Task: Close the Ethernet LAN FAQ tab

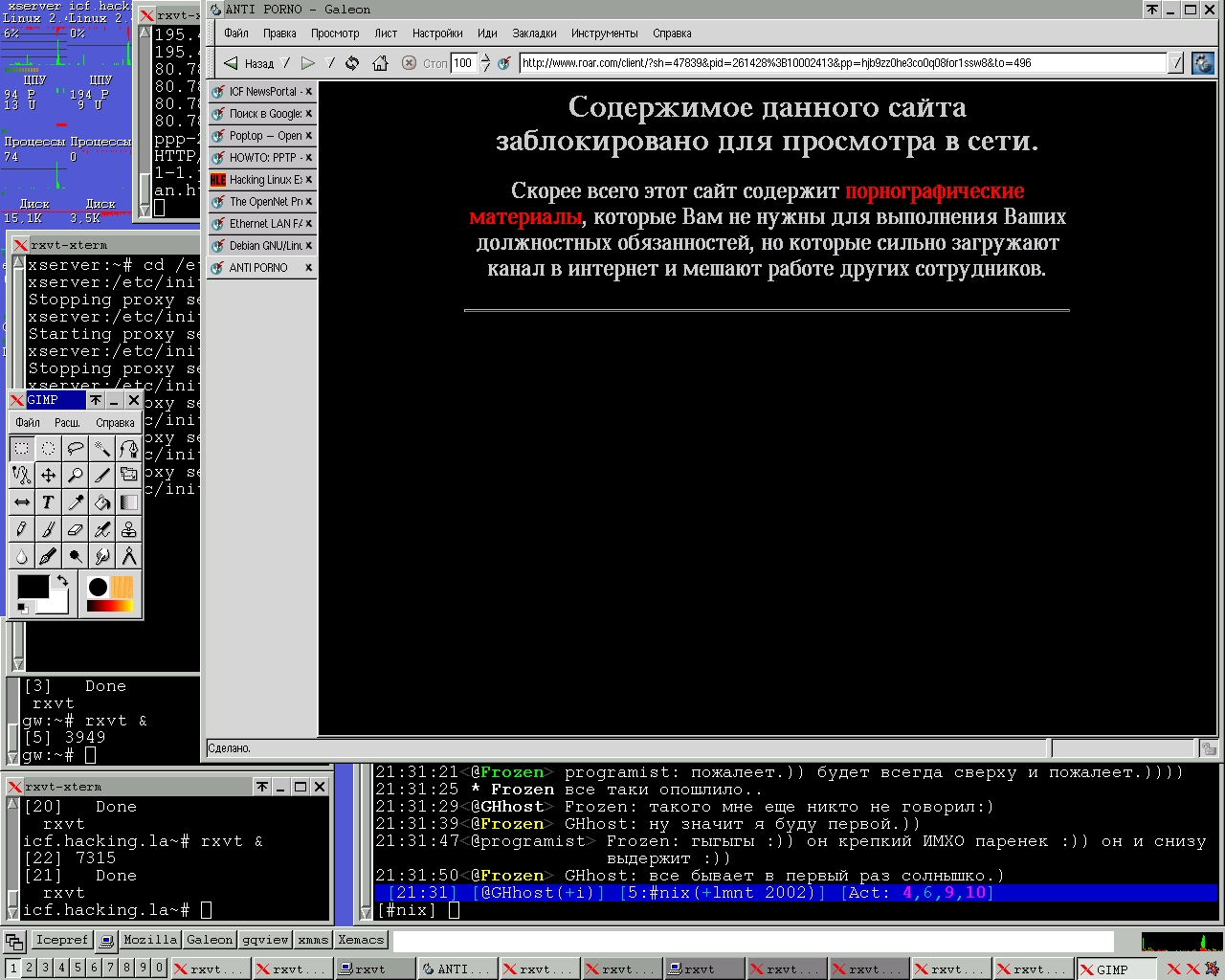Action: pos(309,224)
